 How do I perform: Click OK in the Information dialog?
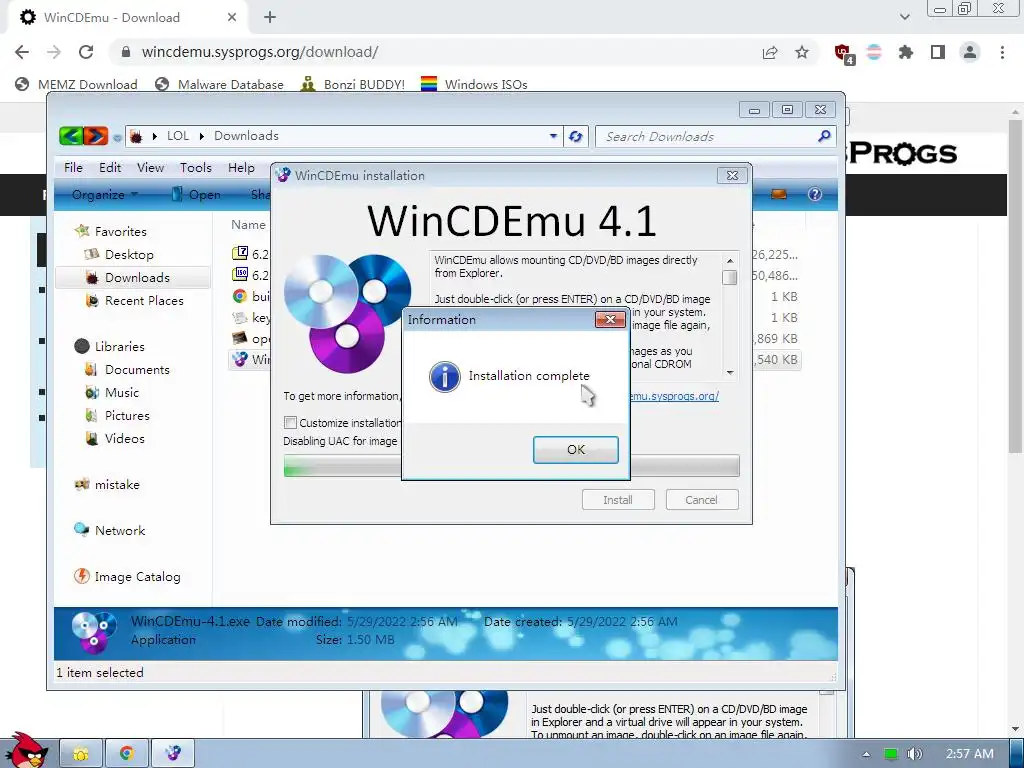tap(575, 449)
